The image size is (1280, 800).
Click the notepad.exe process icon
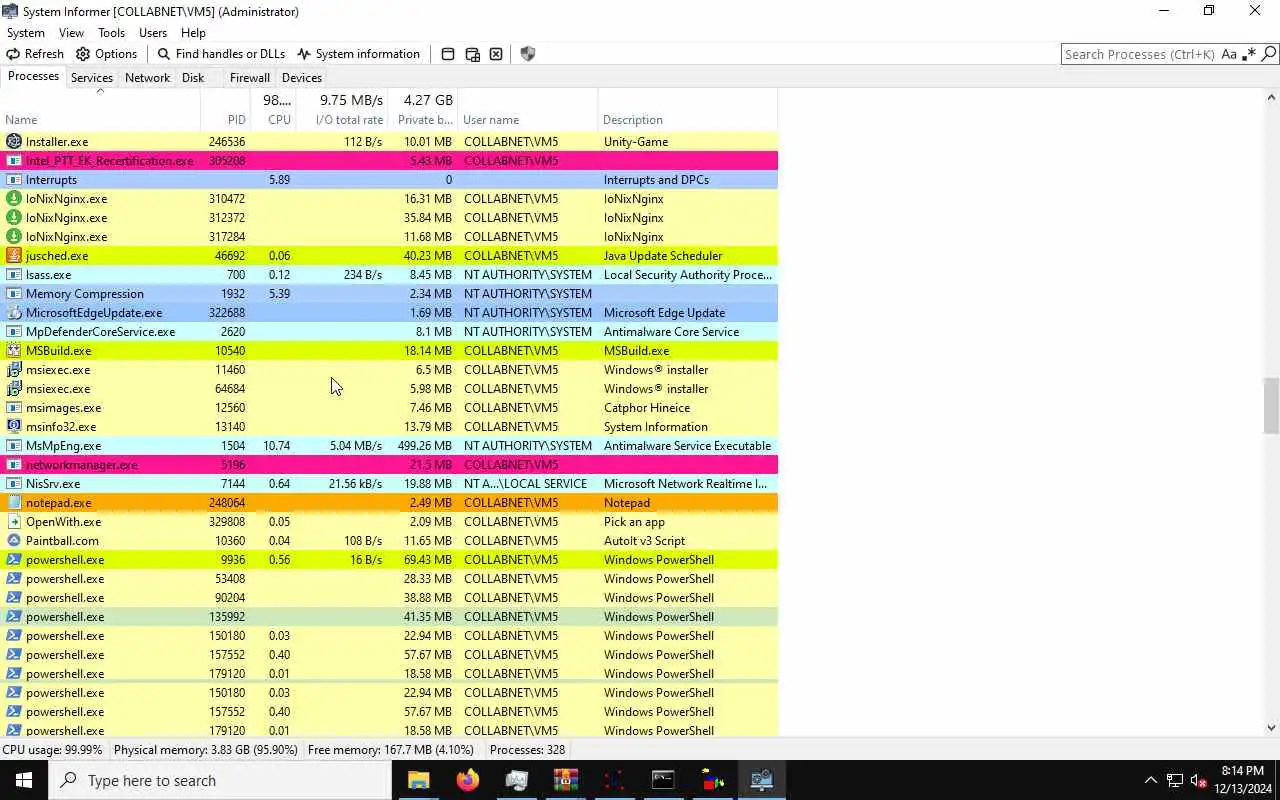point(14,503)
